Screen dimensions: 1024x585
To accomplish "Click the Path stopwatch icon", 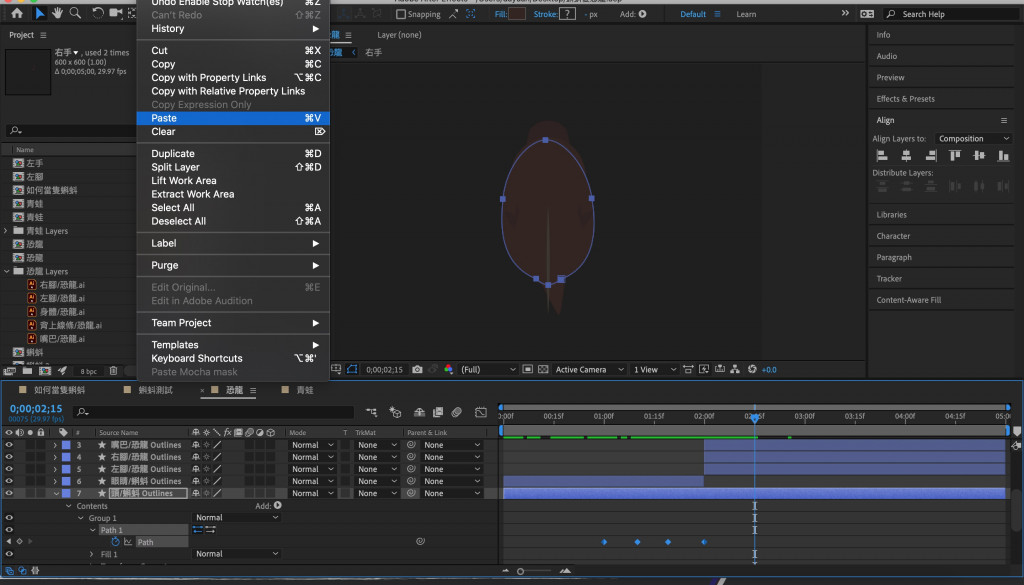I will pyautogui.click(x=116, y=542).
